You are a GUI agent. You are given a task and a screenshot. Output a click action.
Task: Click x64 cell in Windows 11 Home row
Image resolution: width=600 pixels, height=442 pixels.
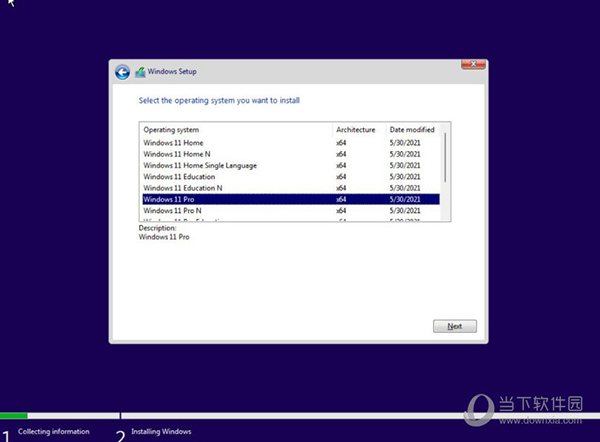pos(341,143)
